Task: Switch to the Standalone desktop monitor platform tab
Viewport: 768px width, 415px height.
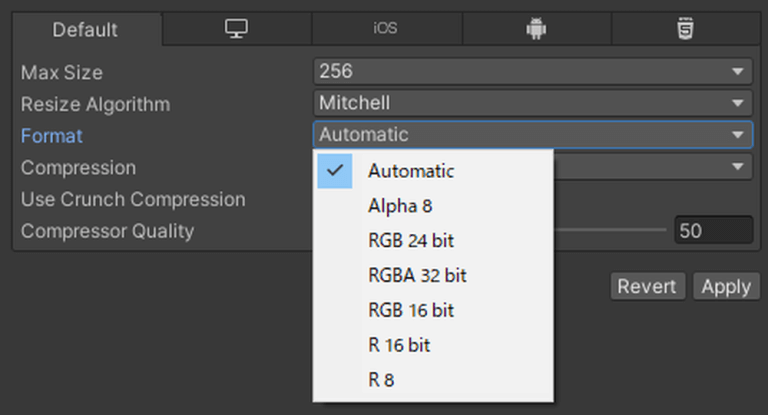Action: point(237,29)
